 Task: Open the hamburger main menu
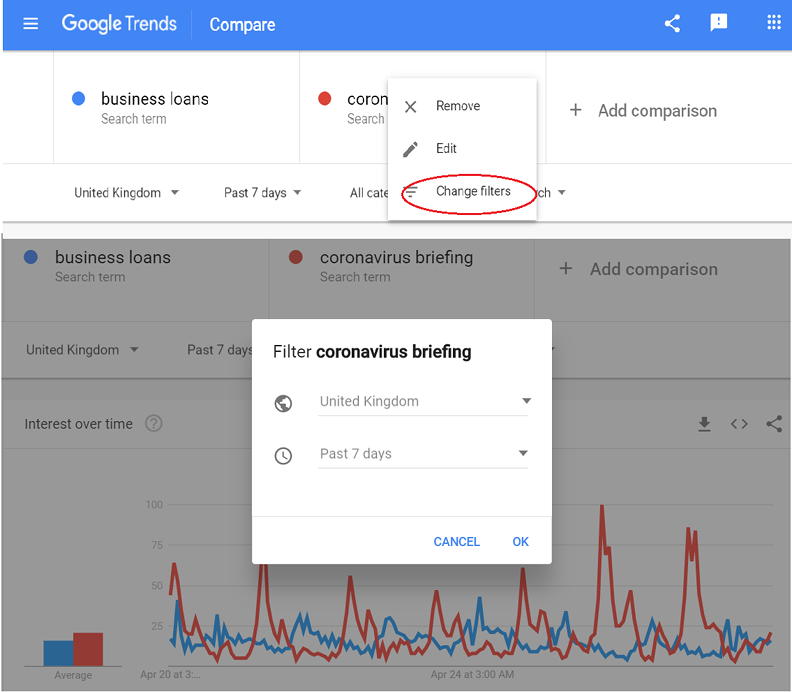click(30, 24)
